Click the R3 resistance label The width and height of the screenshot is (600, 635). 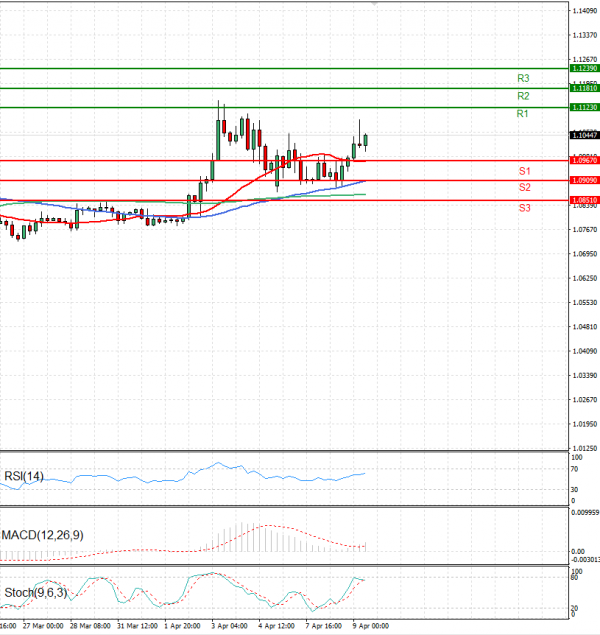[523, 78]
